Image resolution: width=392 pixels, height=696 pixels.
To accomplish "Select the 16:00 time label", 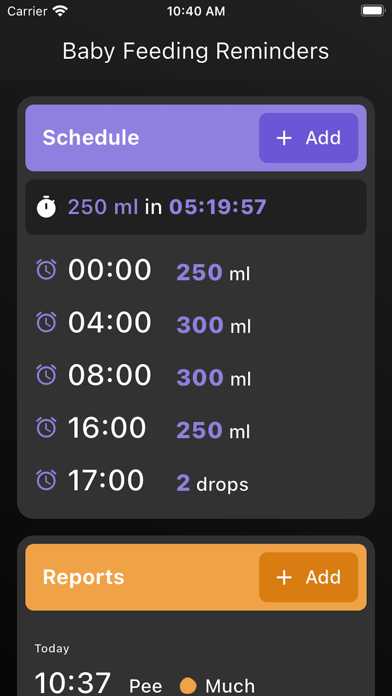I will click(x=107, y=427).
